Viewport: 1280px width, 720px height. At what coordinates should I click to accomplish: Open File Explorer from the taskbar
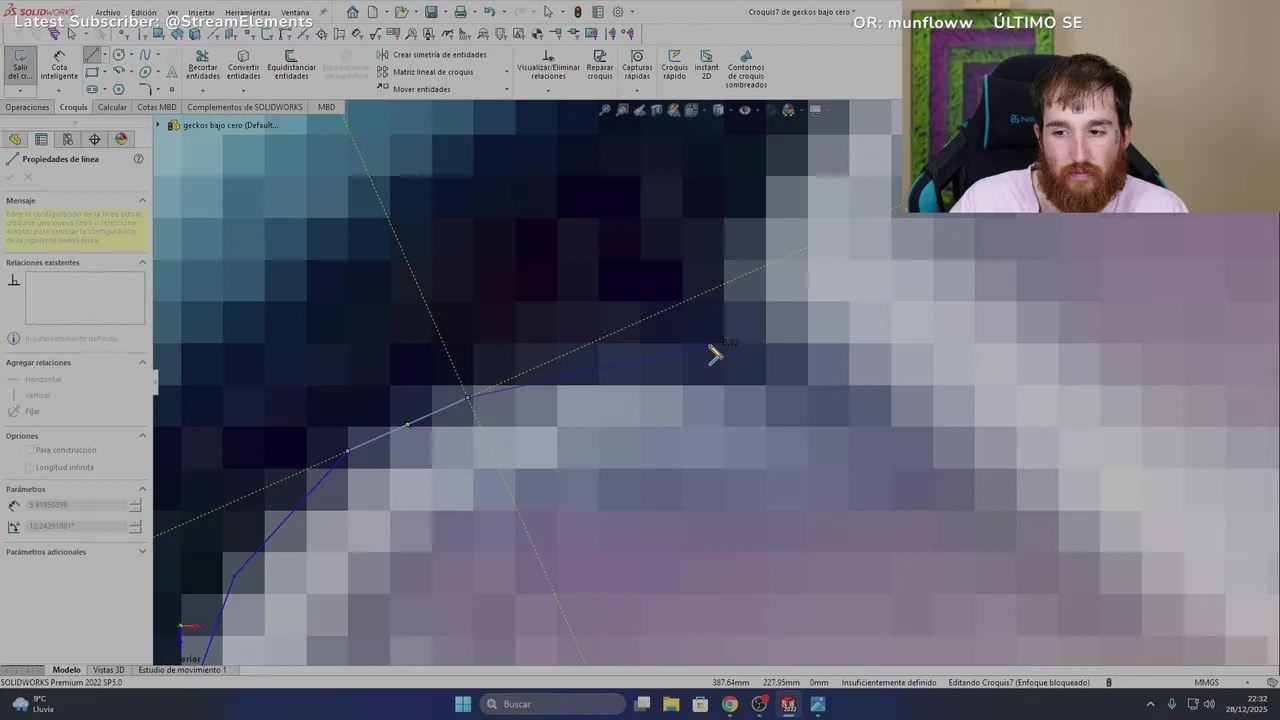671,704
